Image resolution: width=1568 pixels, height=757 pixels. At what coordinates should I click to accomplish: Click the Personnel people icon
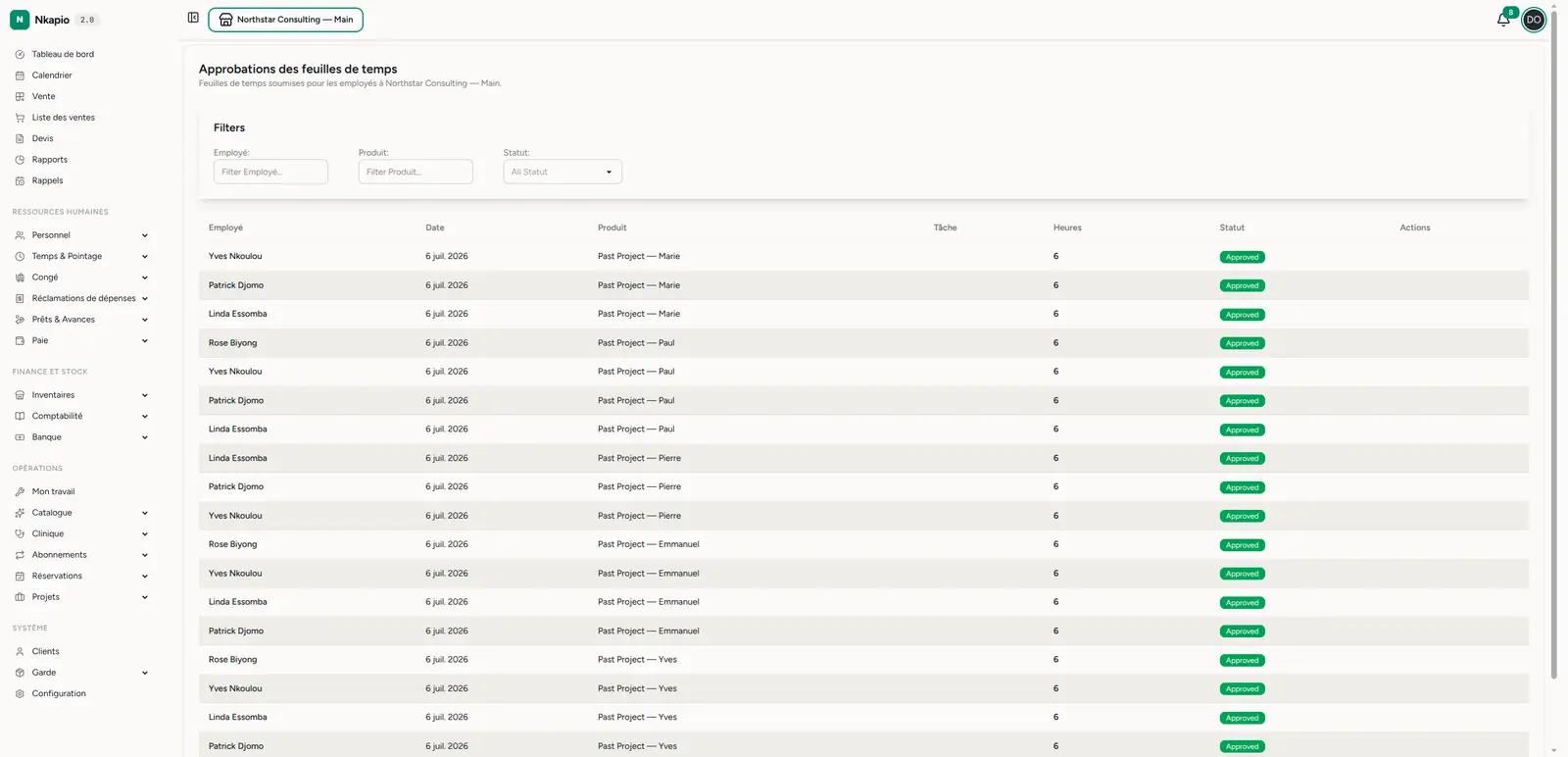pos(20,235)
